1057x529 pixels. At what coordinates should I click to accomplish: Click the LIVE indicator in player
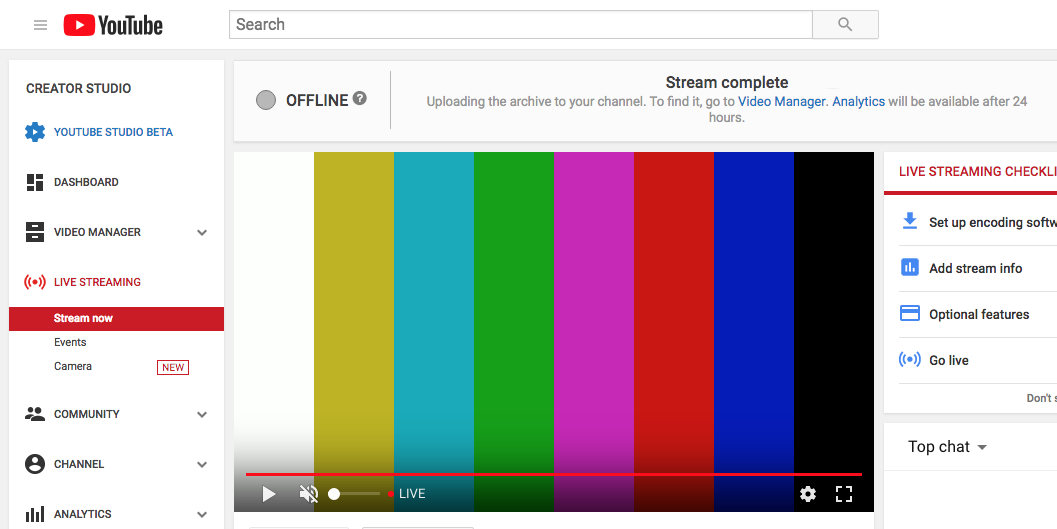coord(408,493)
